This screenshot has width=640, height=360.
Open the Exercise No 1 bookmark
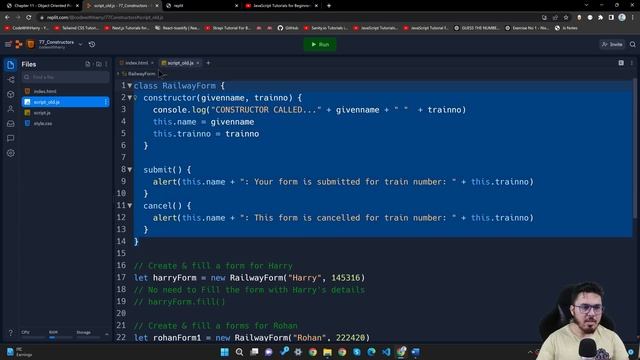click(x=527, y=28)
